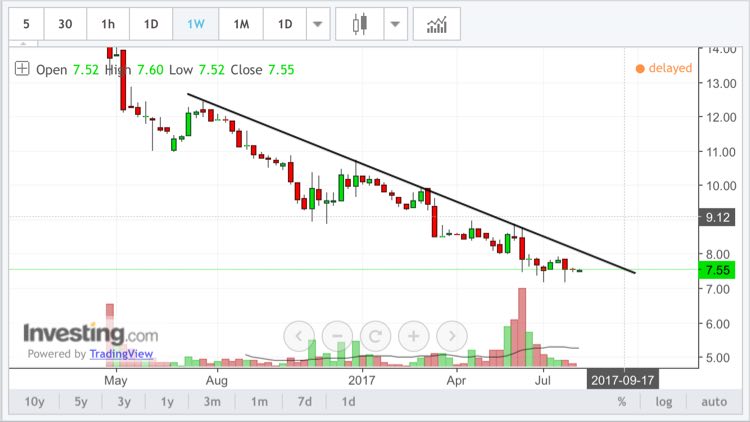Viewport: 750px width, 422px height.
Task: Click the 2017 time axis label
Action: (362, 380)
